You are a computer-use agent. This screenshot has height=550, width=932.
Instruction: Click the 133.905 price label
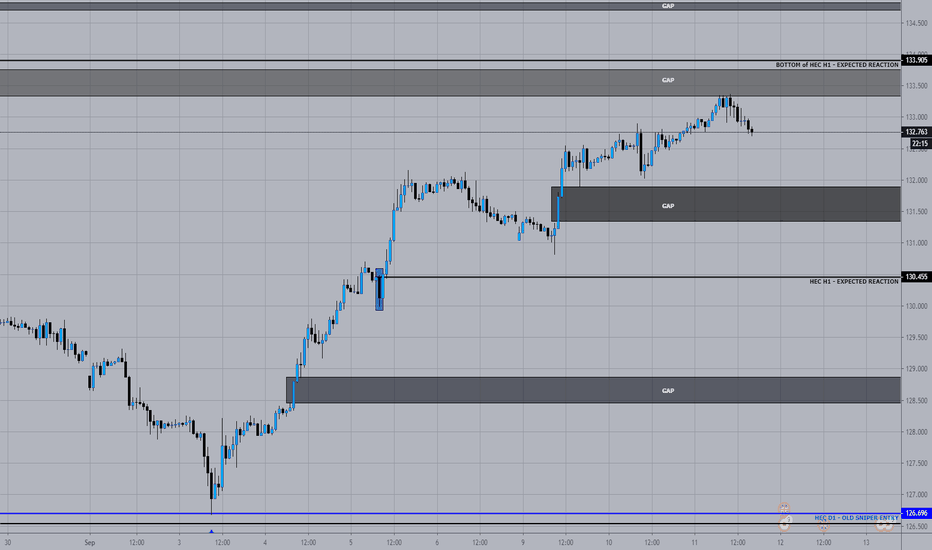click(x=916, y=60)
